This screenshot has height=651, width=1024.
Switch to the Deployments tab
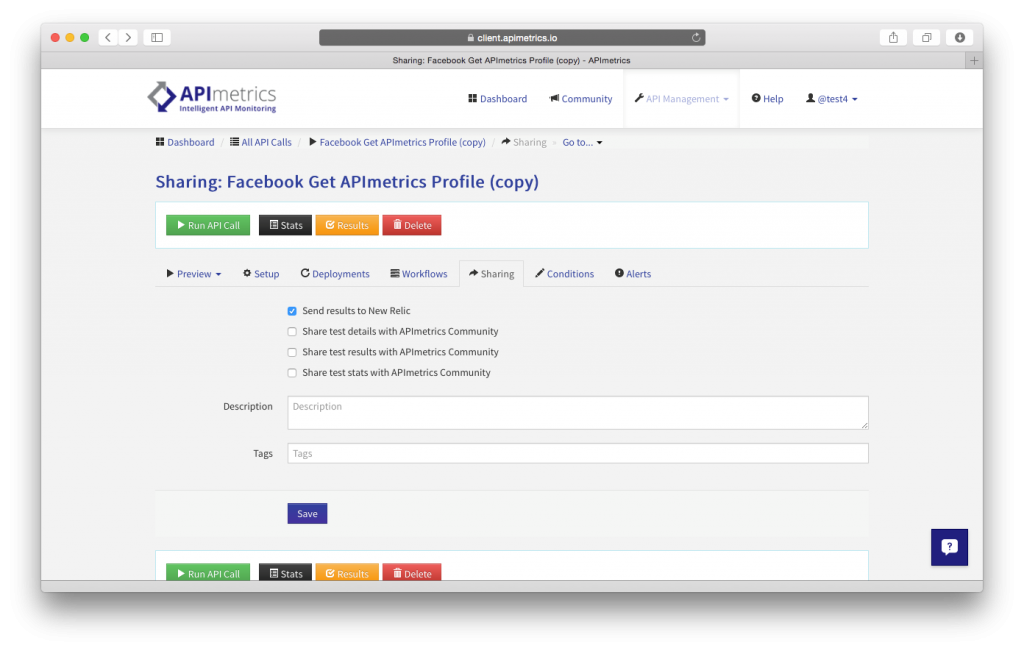click(335, 274)
